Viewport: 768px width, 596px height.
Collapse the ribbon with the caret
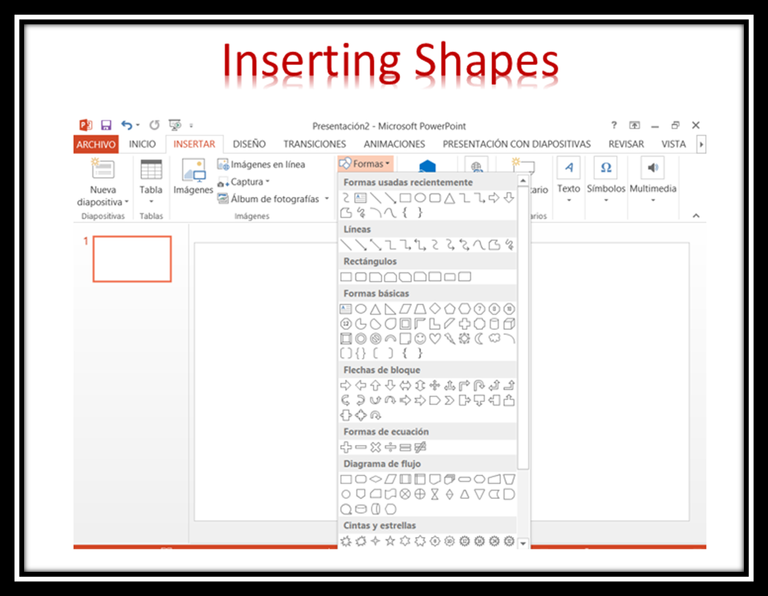[696, 215]
